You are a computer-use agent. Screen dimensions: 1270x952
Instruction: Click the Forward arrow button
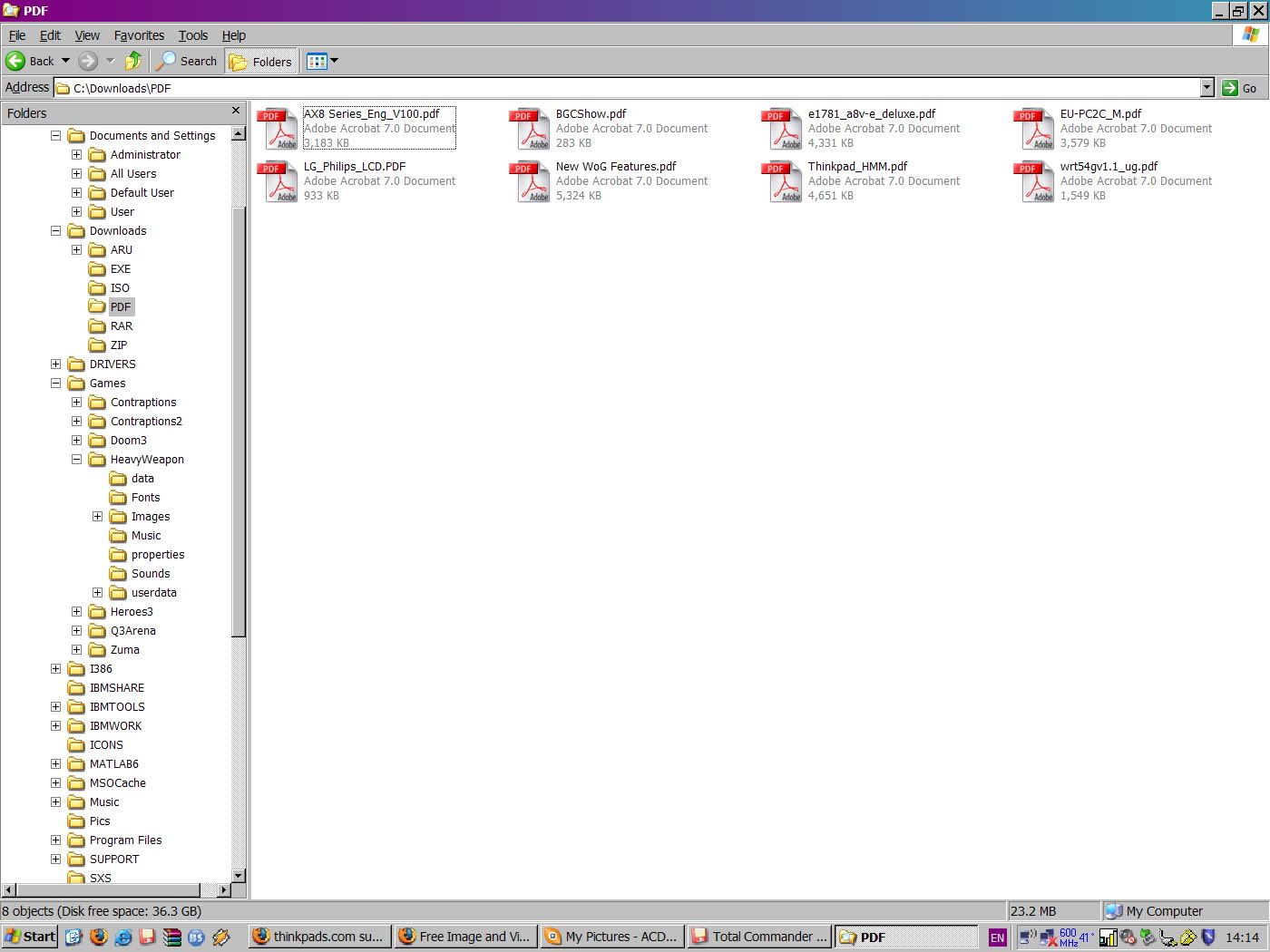pos(88,61)
